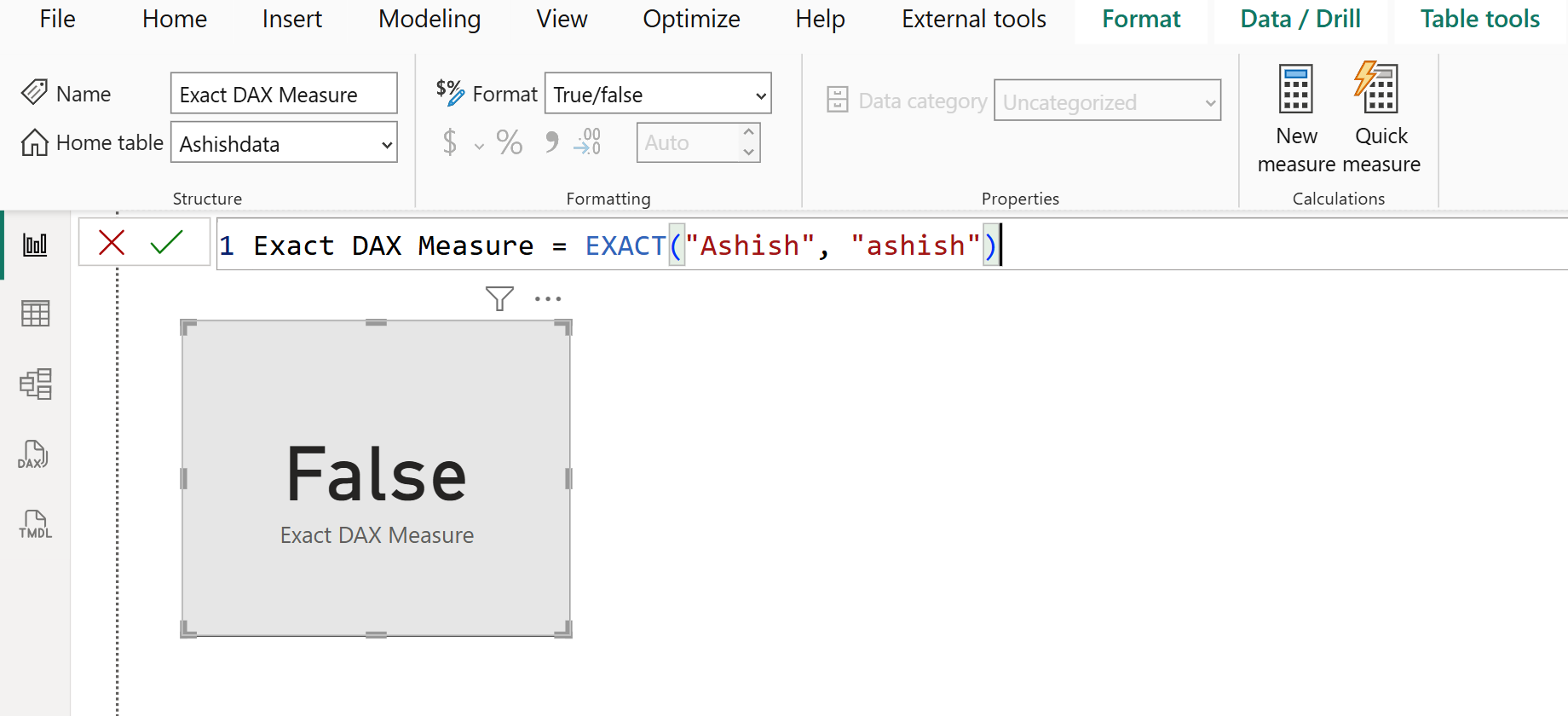Switch to Table tools tab

click(1479, 19)
